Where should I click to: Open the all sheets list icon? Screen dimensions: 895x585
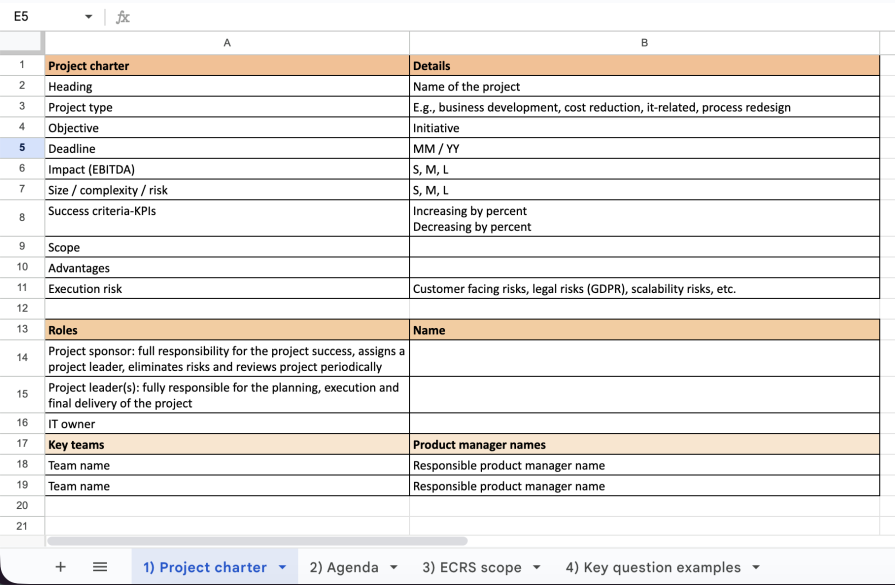pos(100,567)
